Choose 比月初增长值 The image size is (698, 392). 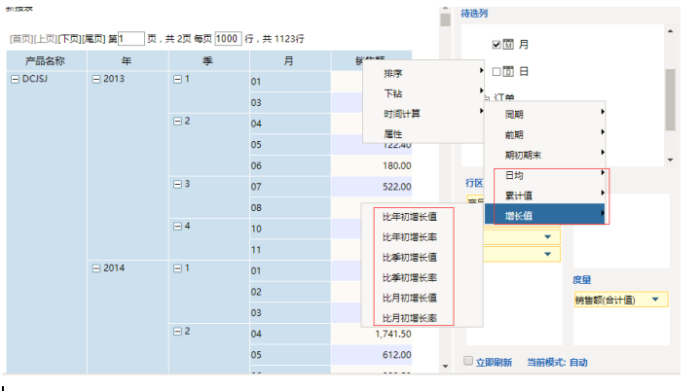(410, 298)
